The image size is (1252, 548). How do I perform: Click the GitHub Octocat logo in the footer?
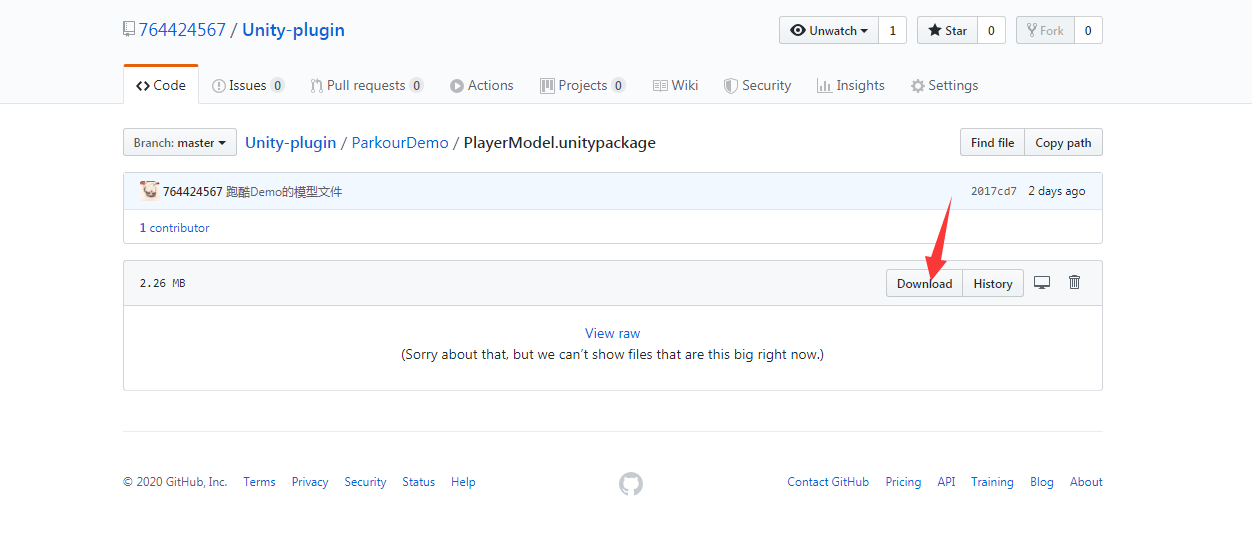[631, 484]
